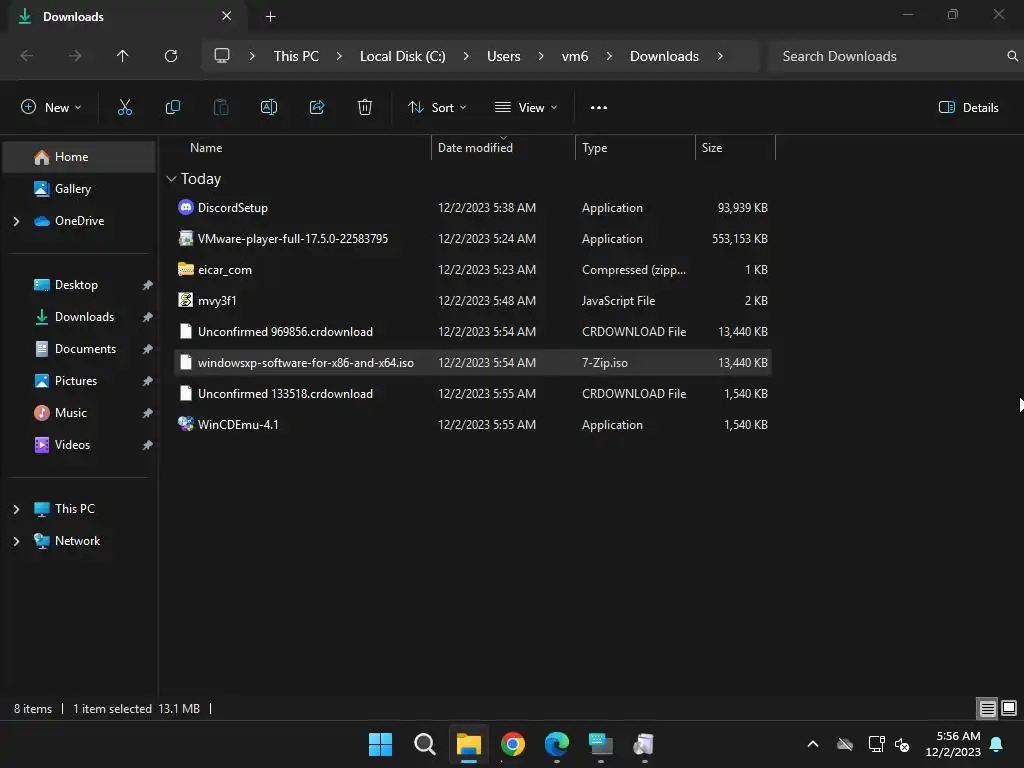
Task: Select the eicar_com zipped folder
Action: [473, 270]
